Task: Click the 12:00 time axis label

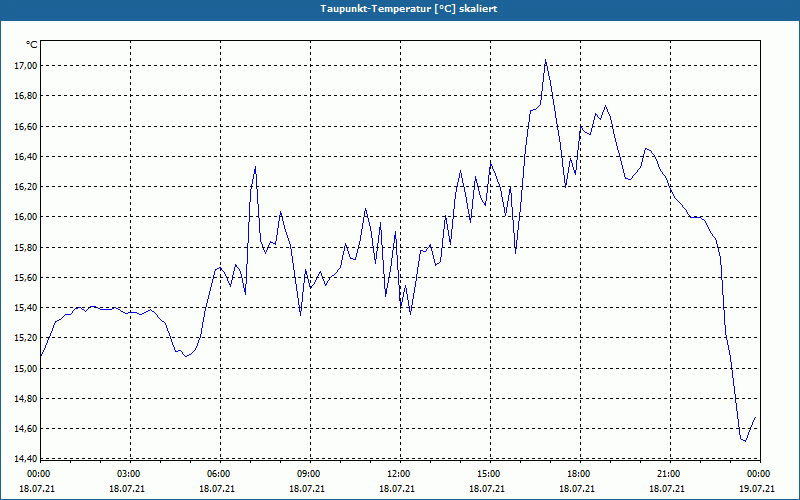Action: 399,474
